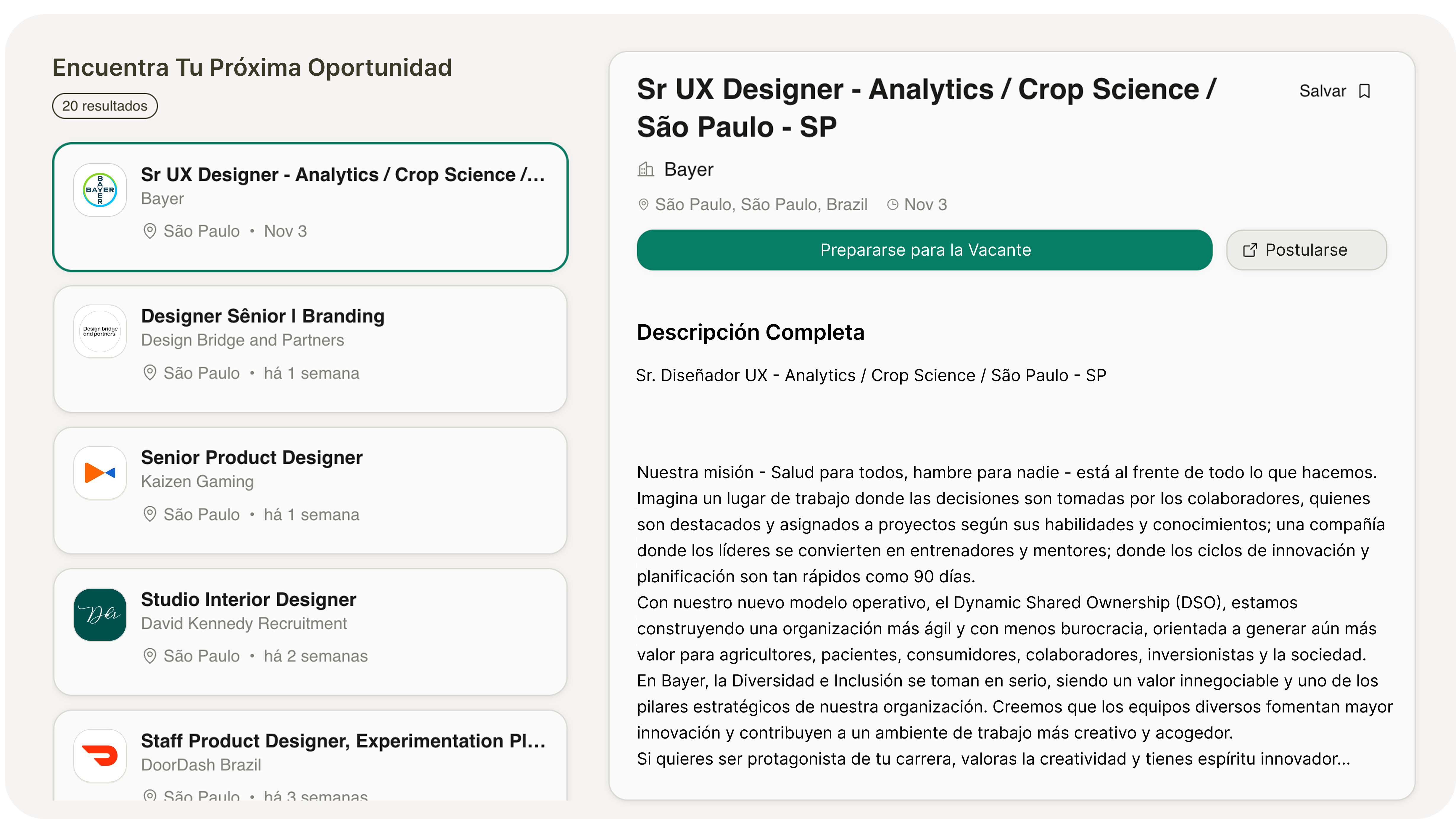The width and height of the screenshot is (1456, 819).
Task: Save the job with Salvar
Action: [1335, 91]
